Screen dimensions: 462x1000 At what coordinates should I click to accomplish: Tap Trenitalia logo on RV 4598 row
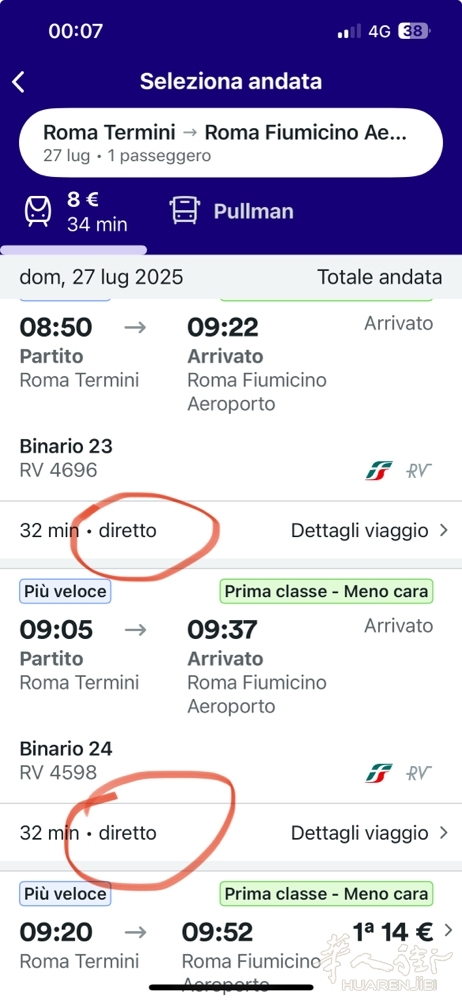coord(379,773)
